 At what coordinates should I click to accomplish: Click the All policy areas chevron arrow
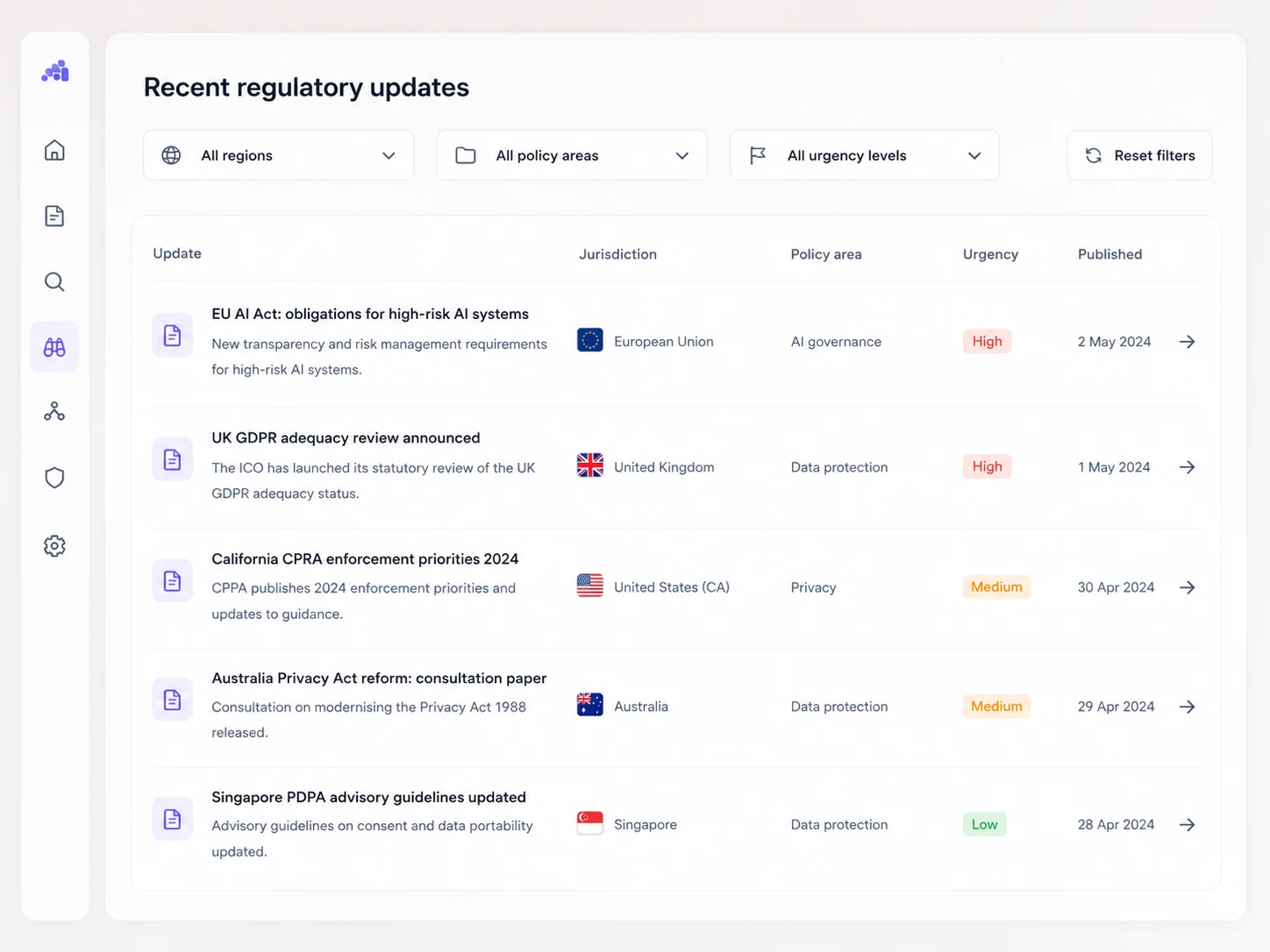[x=682, y=156]
